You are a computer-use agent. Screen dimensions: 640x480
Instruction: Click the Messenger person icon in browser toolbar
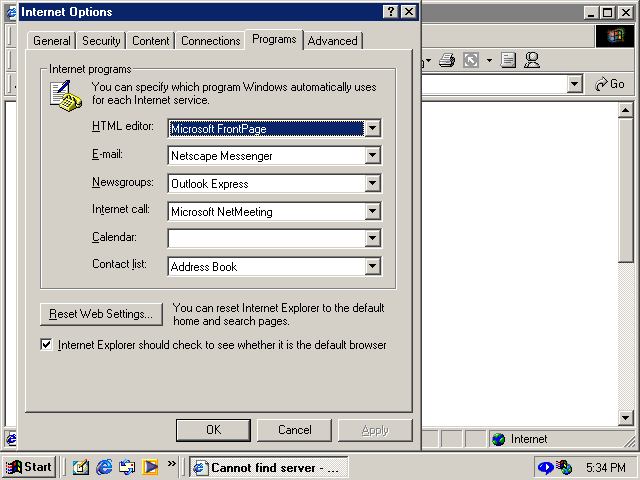(x=532, y=60)
